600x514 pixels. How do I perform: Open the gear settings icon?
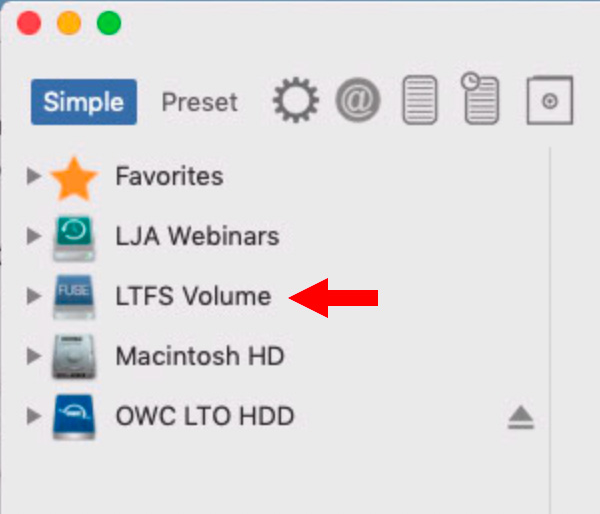(295, 100)
